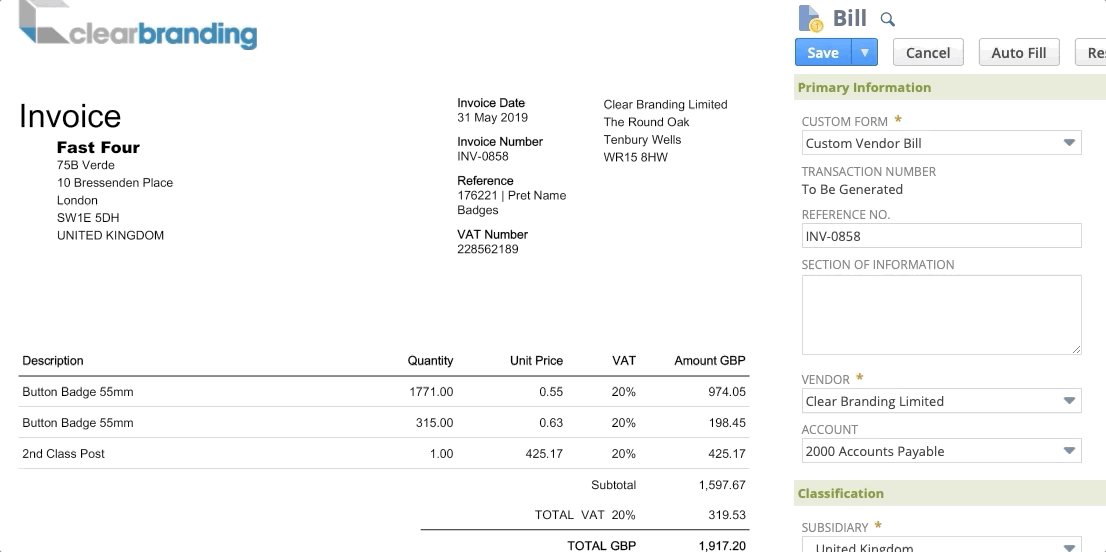Open the Save button dropdown arrow

(x=864, y=52)
